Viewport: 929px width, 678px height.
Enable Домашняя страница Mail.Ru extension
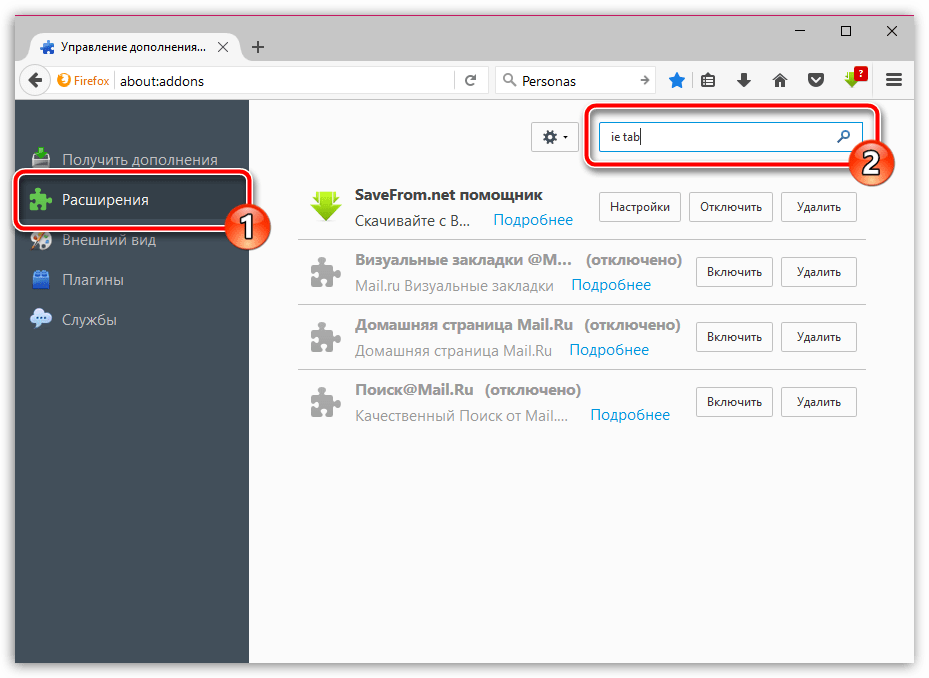[x=734, y=337]
